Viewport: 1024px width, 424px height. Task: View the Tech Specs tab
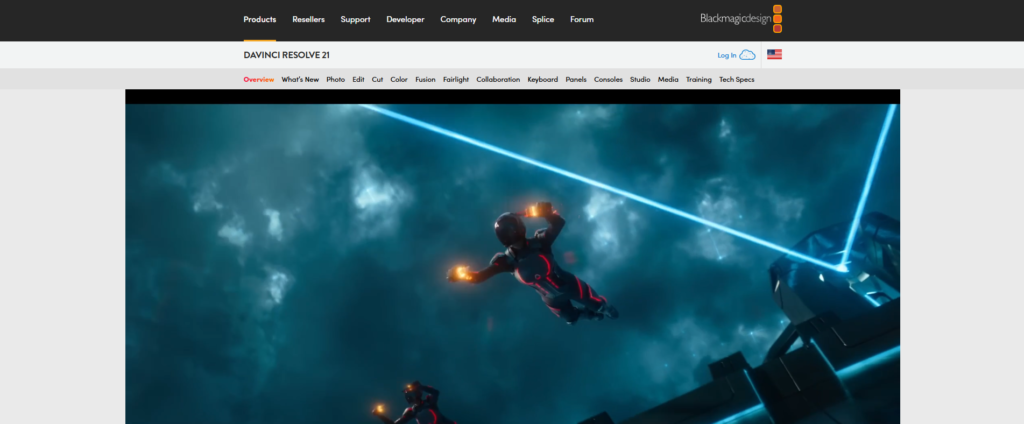tap(737, 79)
